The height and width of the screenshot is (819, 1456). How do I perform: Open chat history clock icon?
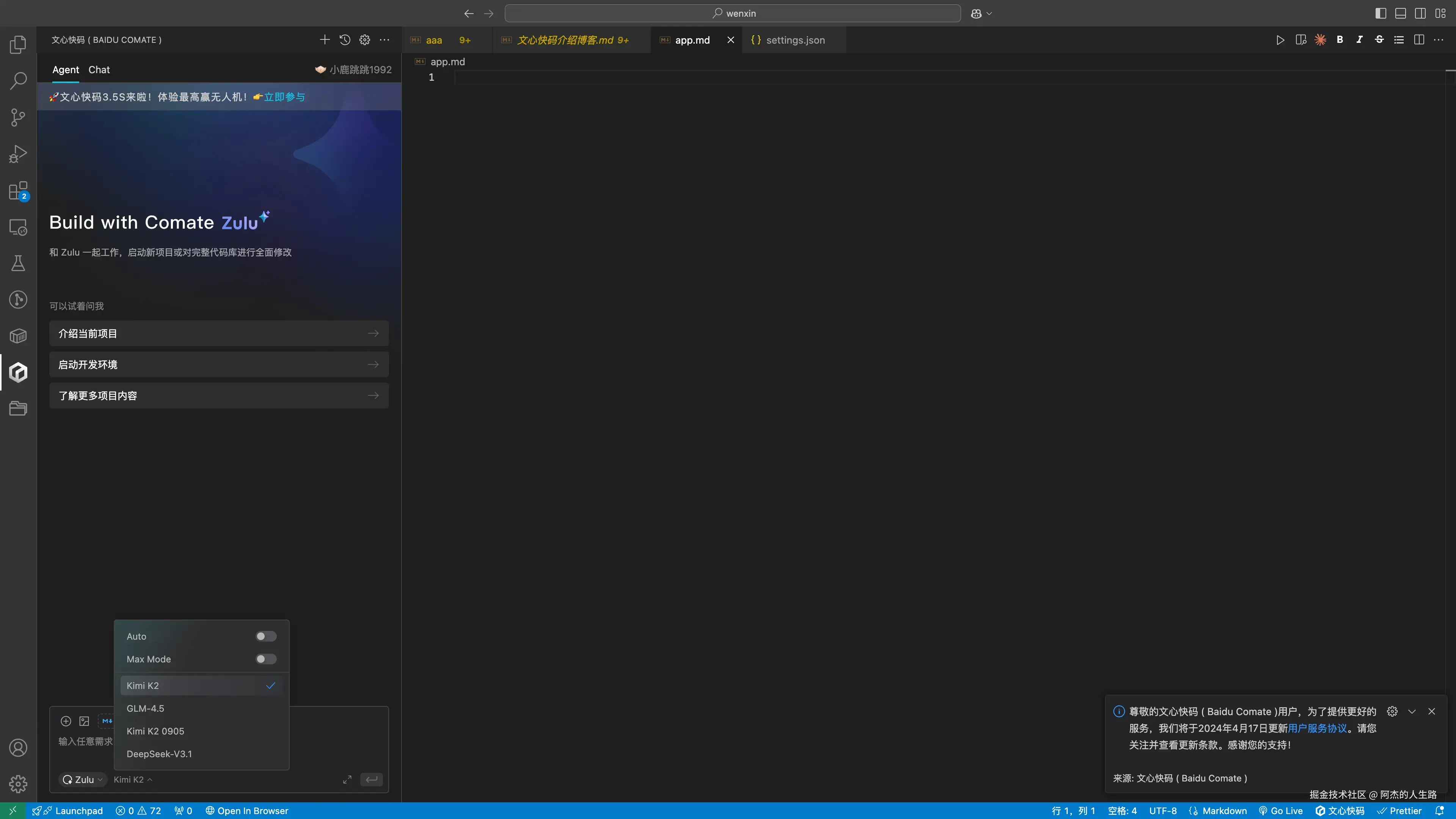345,39
